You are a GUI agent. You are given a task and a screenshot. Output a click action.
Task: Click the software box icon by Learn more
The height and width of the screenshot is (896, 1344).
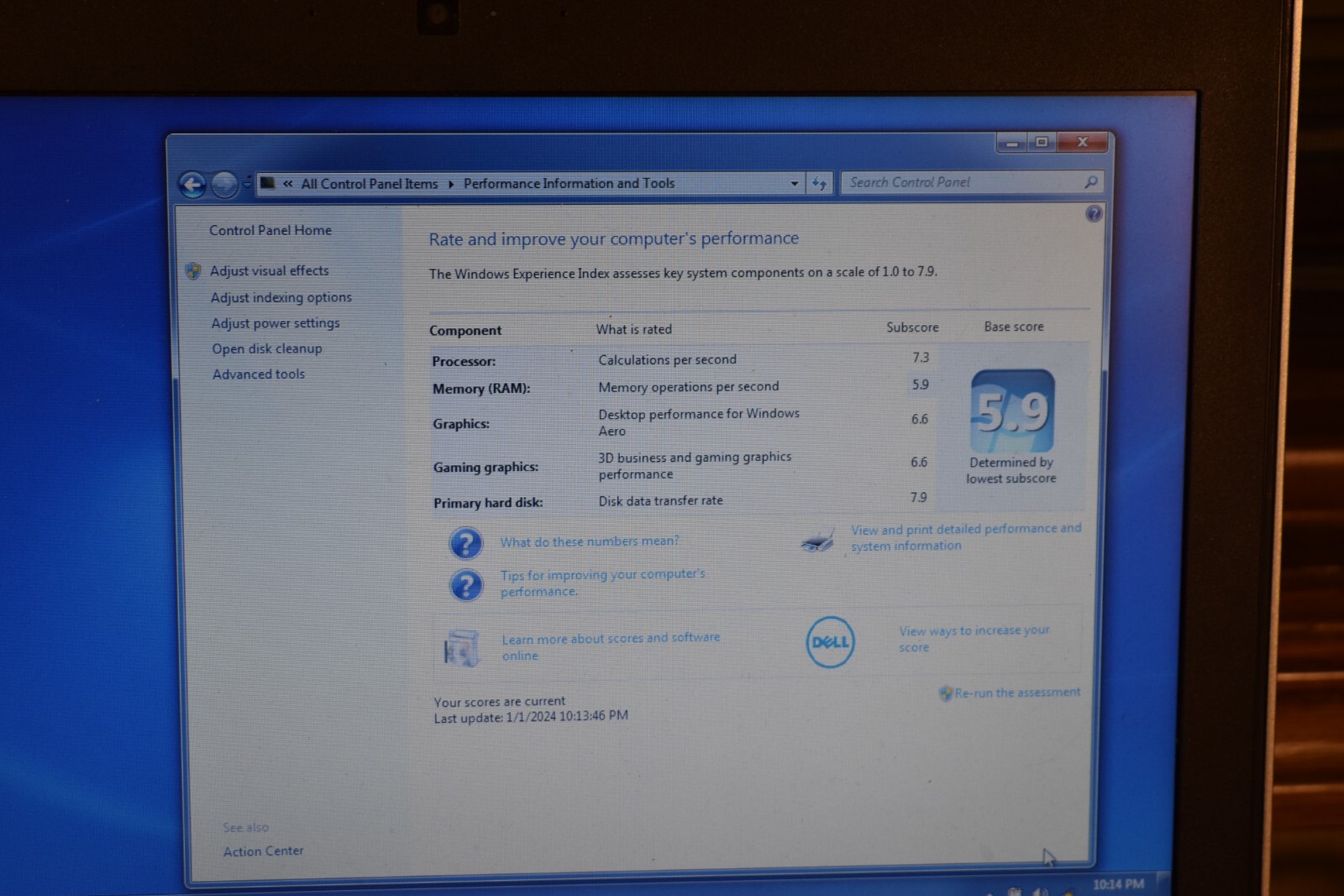461,648
